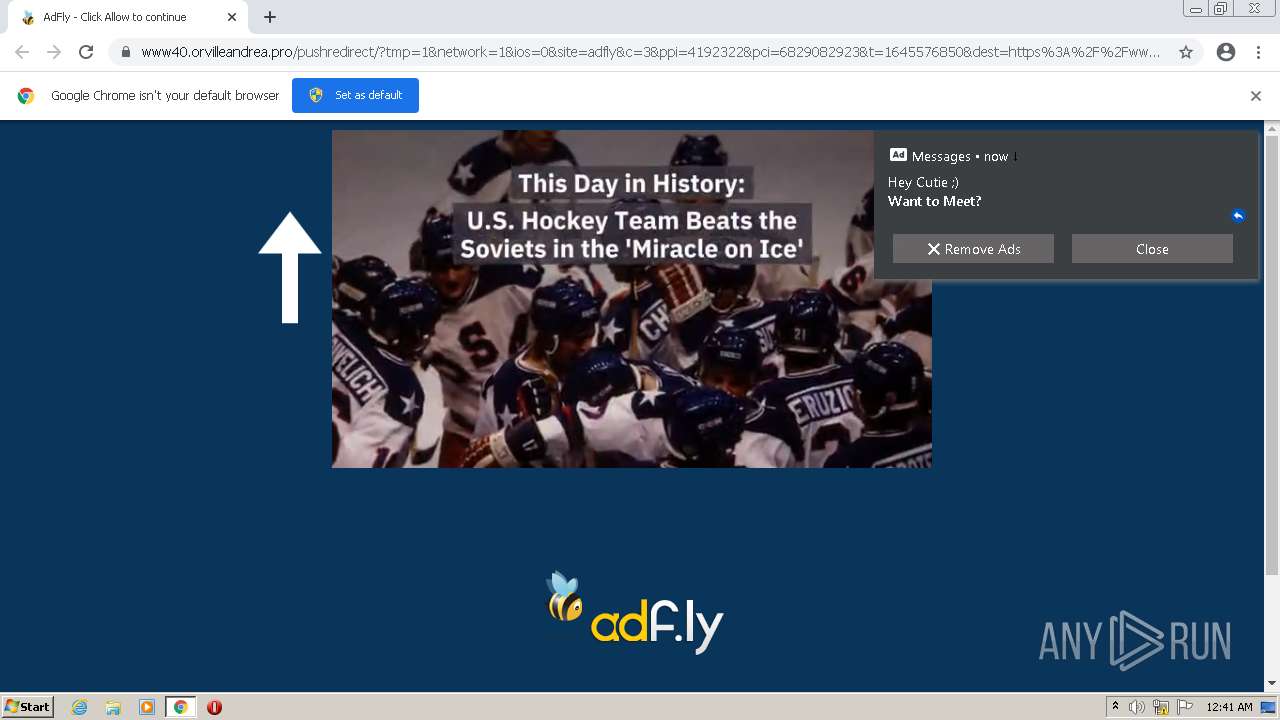Reload the current page

click(x=86, y=52)
